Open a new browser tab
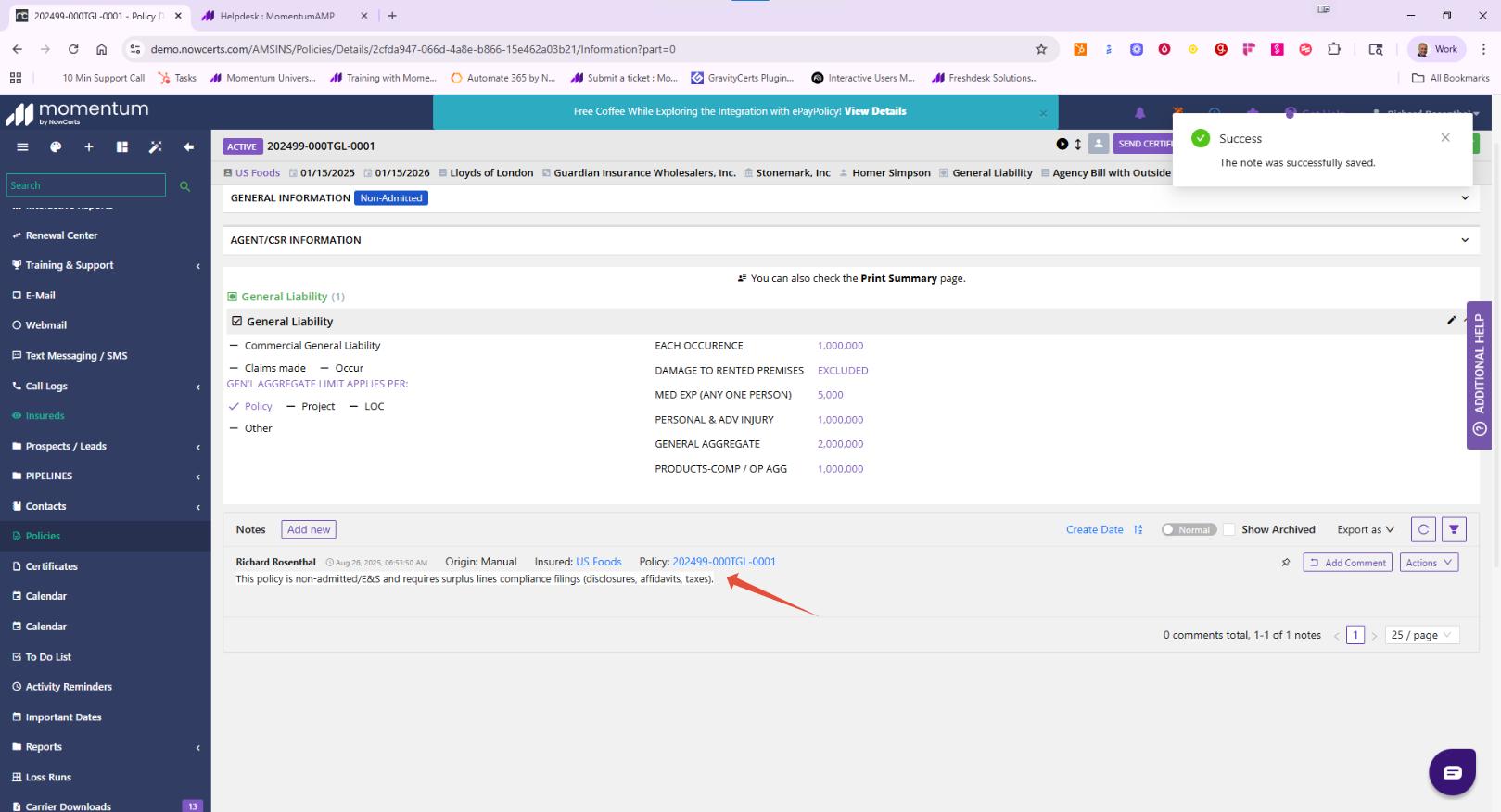1501x812 pixels. [392, 16]
